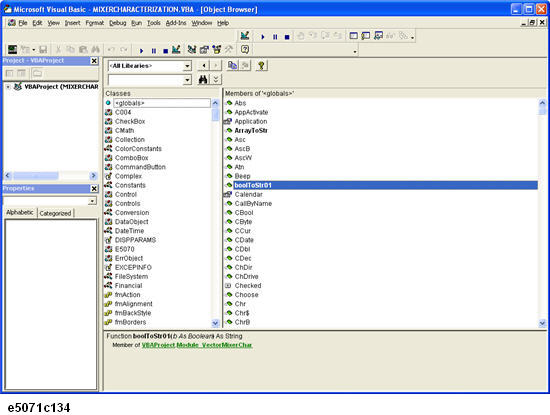Select Calendar member

(x=248, y=194)
